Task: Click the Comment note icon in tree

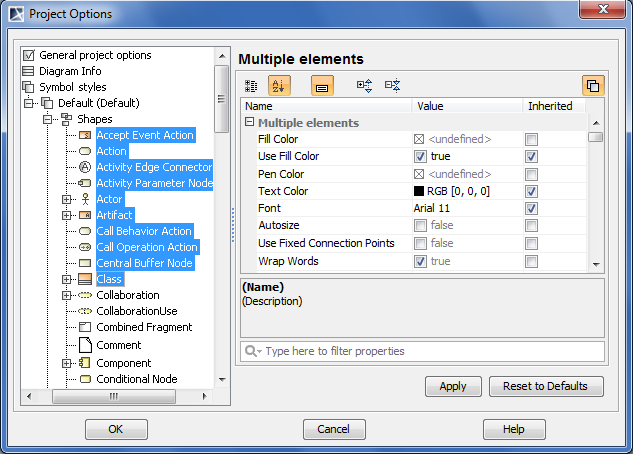Action: [85, 345]
